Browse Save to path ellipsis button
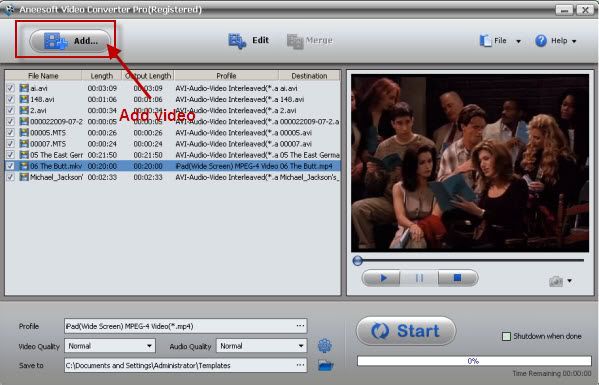This screenshot has height=385, width=599. point(301,365)
